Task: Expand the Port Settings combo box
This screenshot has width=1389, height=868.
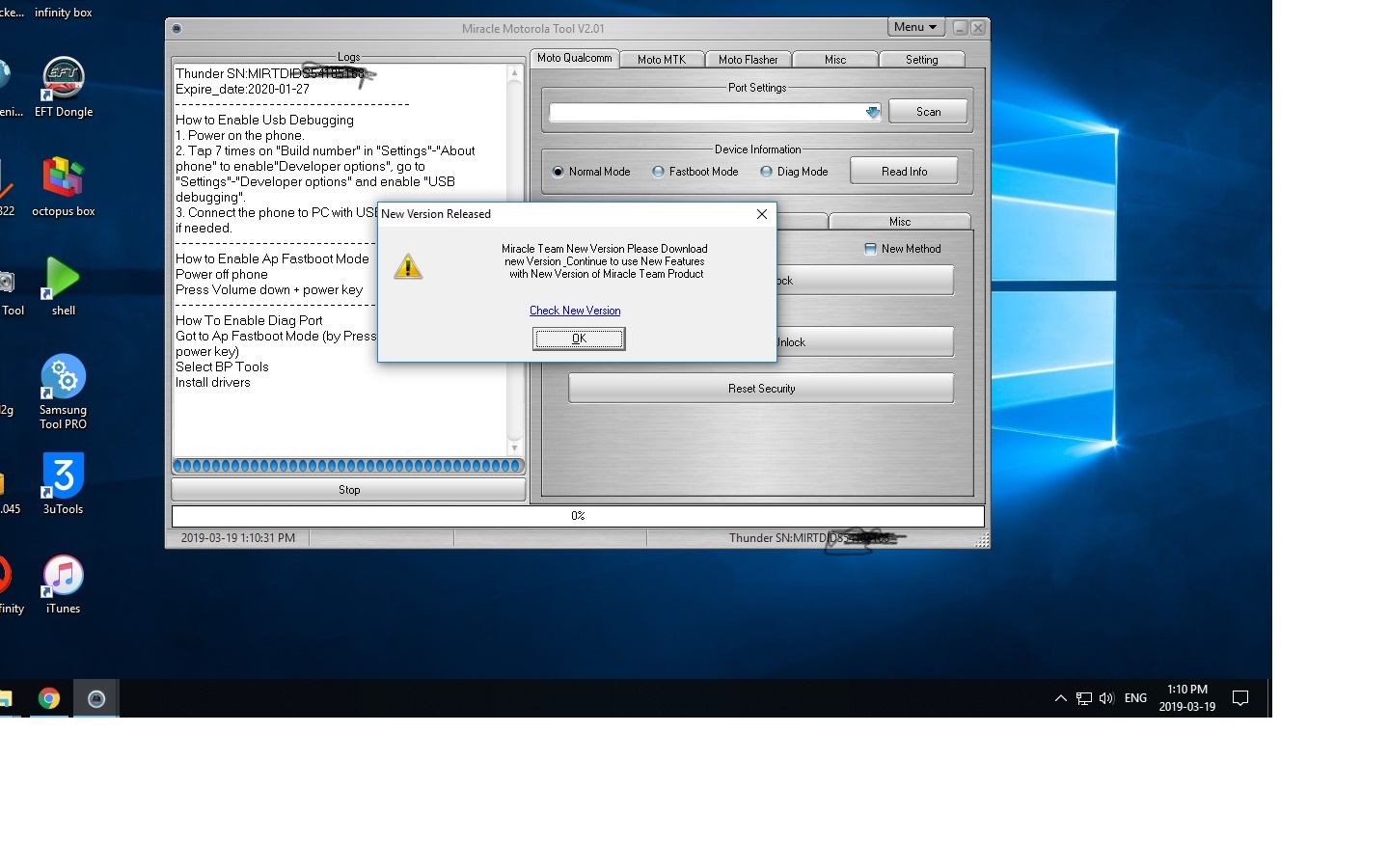Action: [x=872, y=112]
